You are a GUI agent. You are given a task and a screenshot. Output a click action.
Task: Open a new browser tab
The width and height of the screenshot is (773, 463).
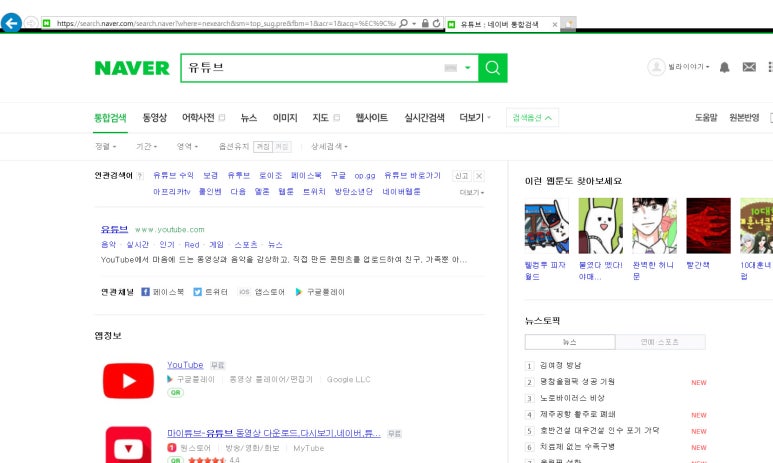click(568, 24)
